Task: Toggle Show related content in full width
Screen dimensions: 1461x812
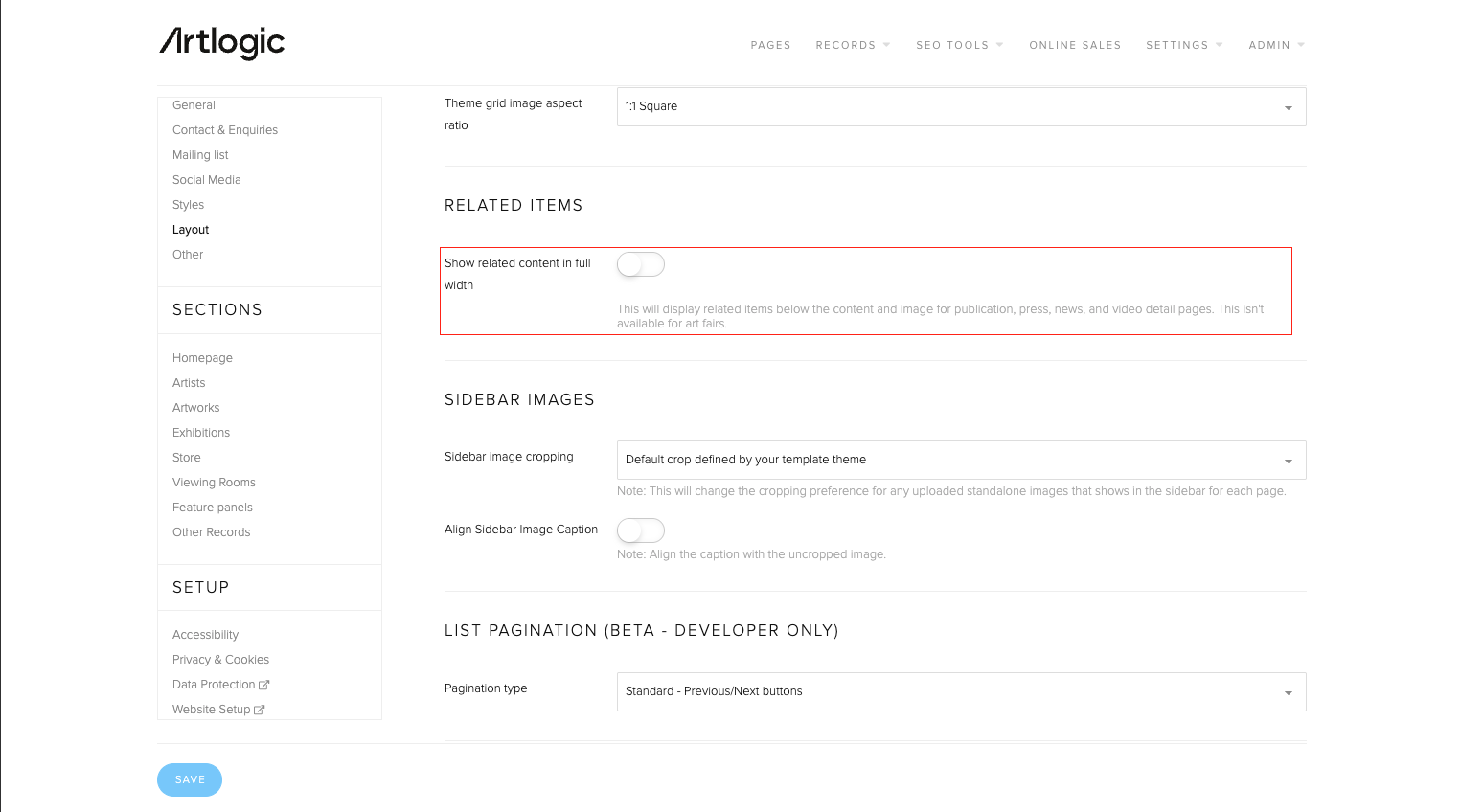Action: point(640,264)
